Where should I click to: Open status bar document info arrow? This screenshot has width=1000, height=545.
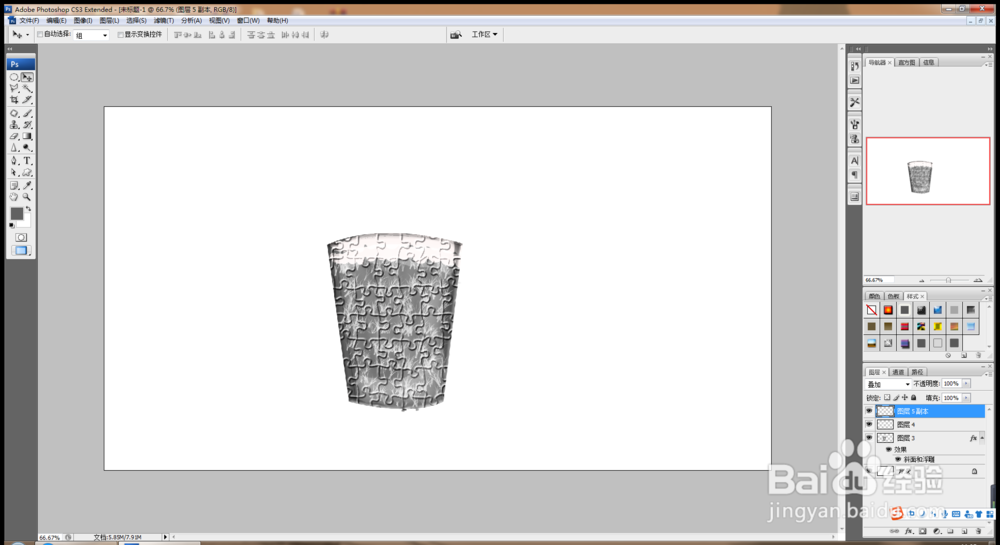(x=165, y=537)
